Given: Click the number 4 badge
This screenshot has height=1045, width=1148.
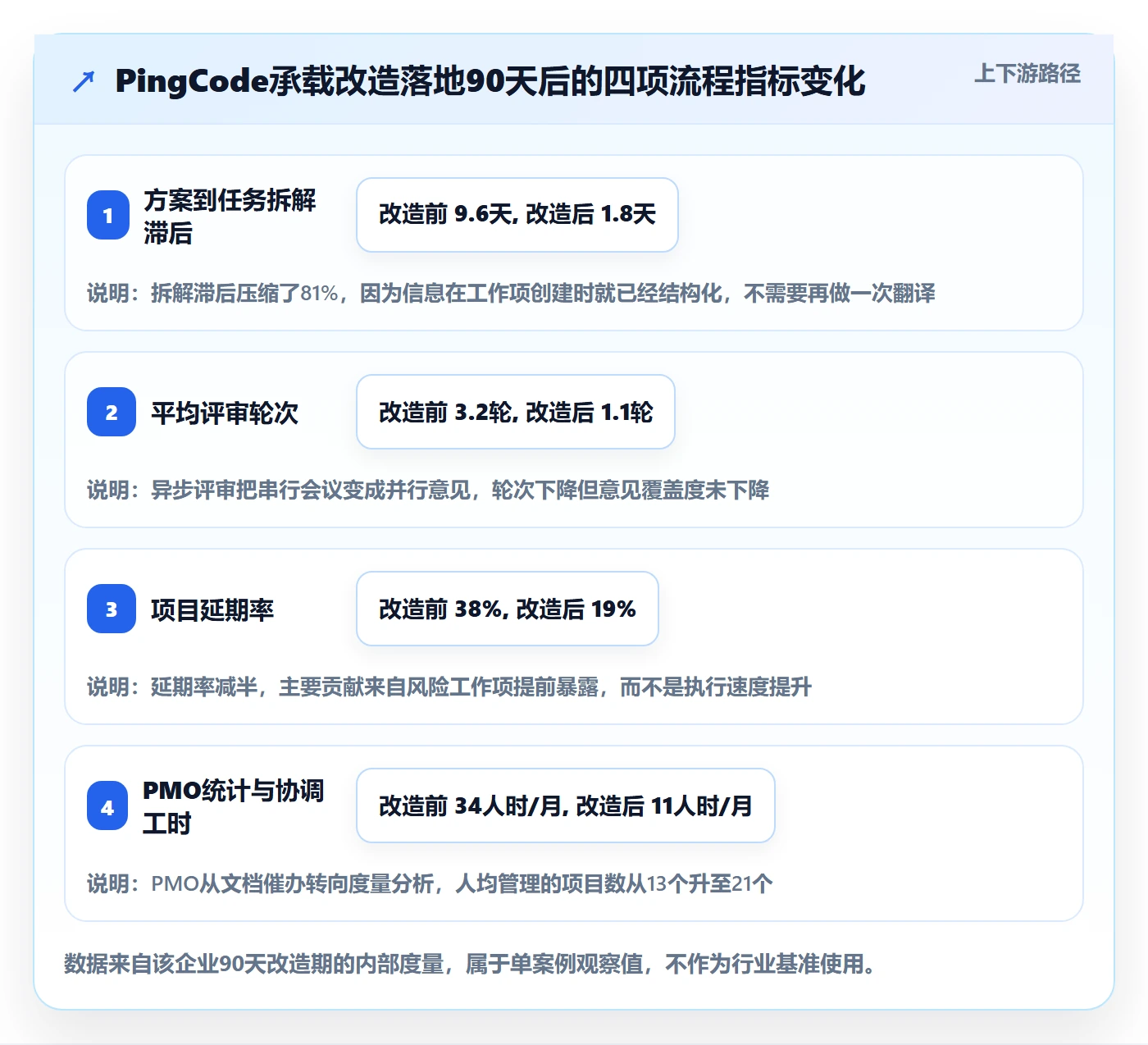Looking at the screenshot, I should point(107,805).
